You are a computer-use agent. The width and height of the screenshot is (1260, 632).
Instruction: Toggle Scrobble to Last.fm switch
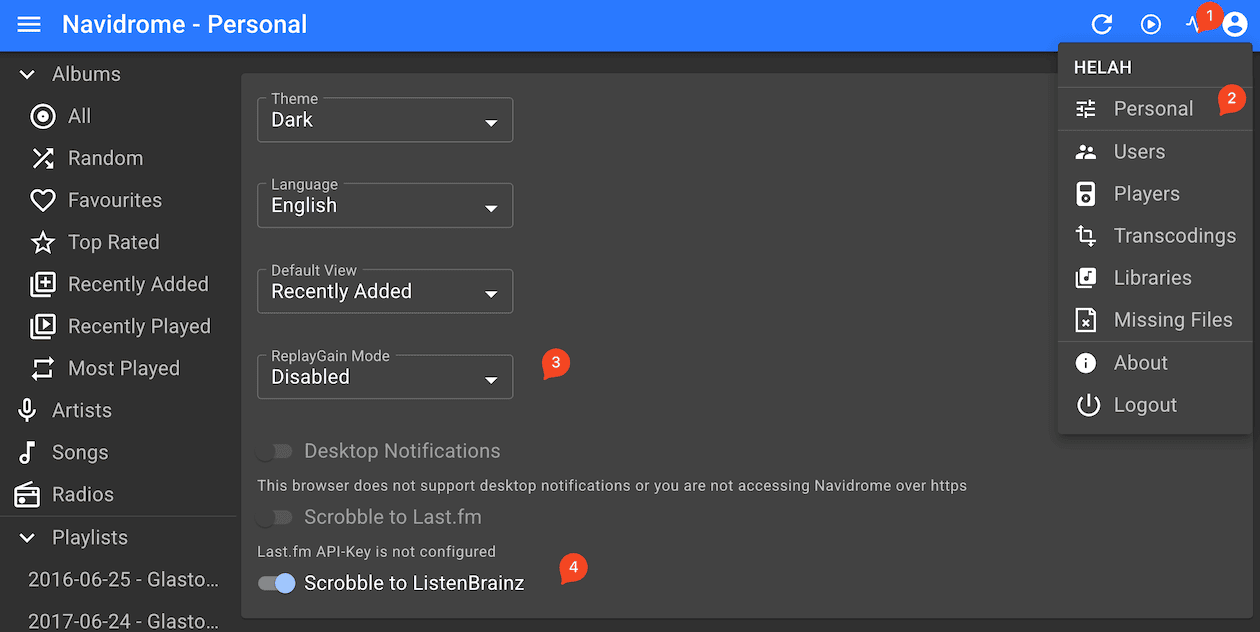[274, 517]
